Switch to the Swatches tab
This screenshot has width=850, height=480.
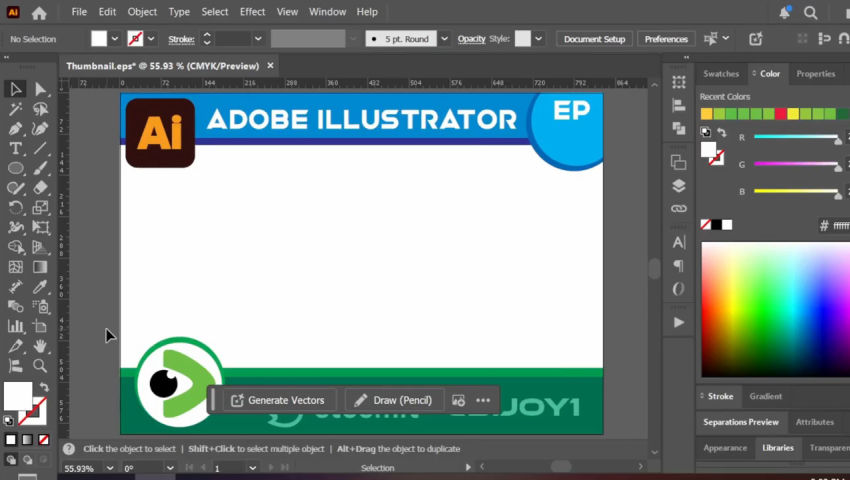pos(721,74)
